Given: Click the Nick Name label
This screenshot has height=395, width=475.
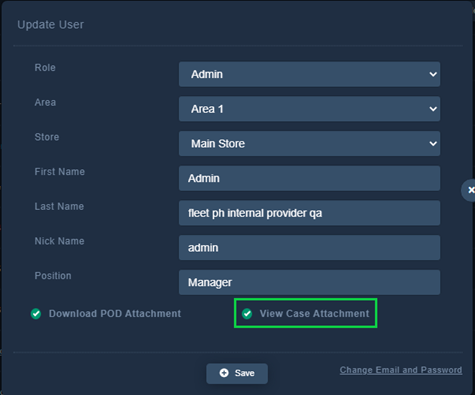Looking at the screenshot, I should click(59, 241).
